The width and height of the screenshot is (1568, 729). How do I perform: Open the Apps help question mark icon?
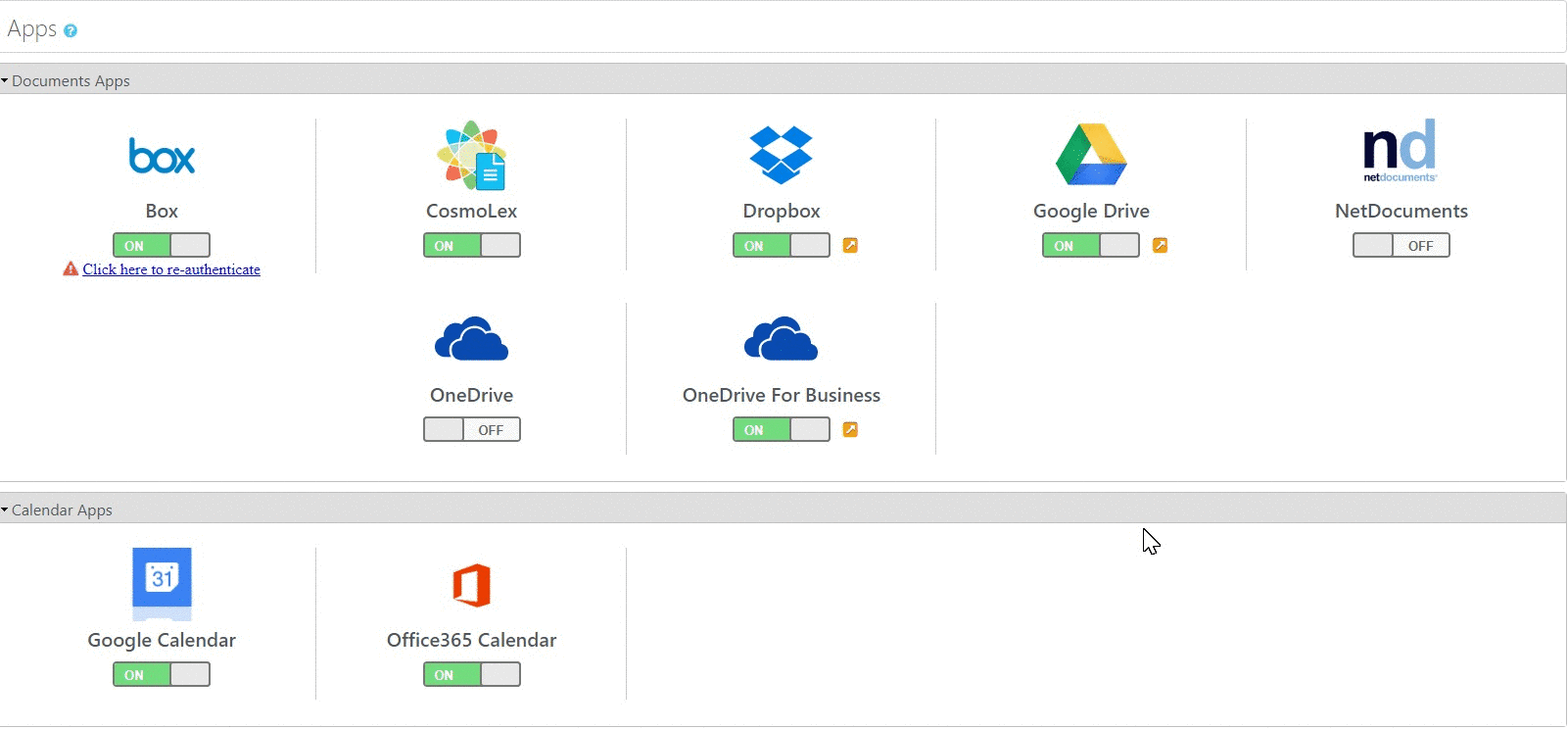tap(71, 31)
